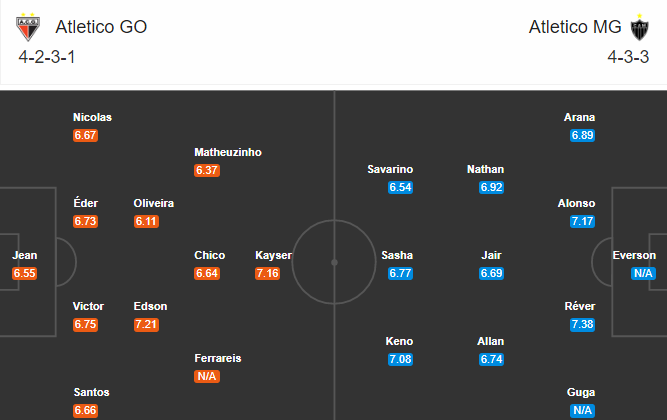Screen dimensions: 667x420
Task: Open the Atletico MG team name
Action: click(575, 27)
